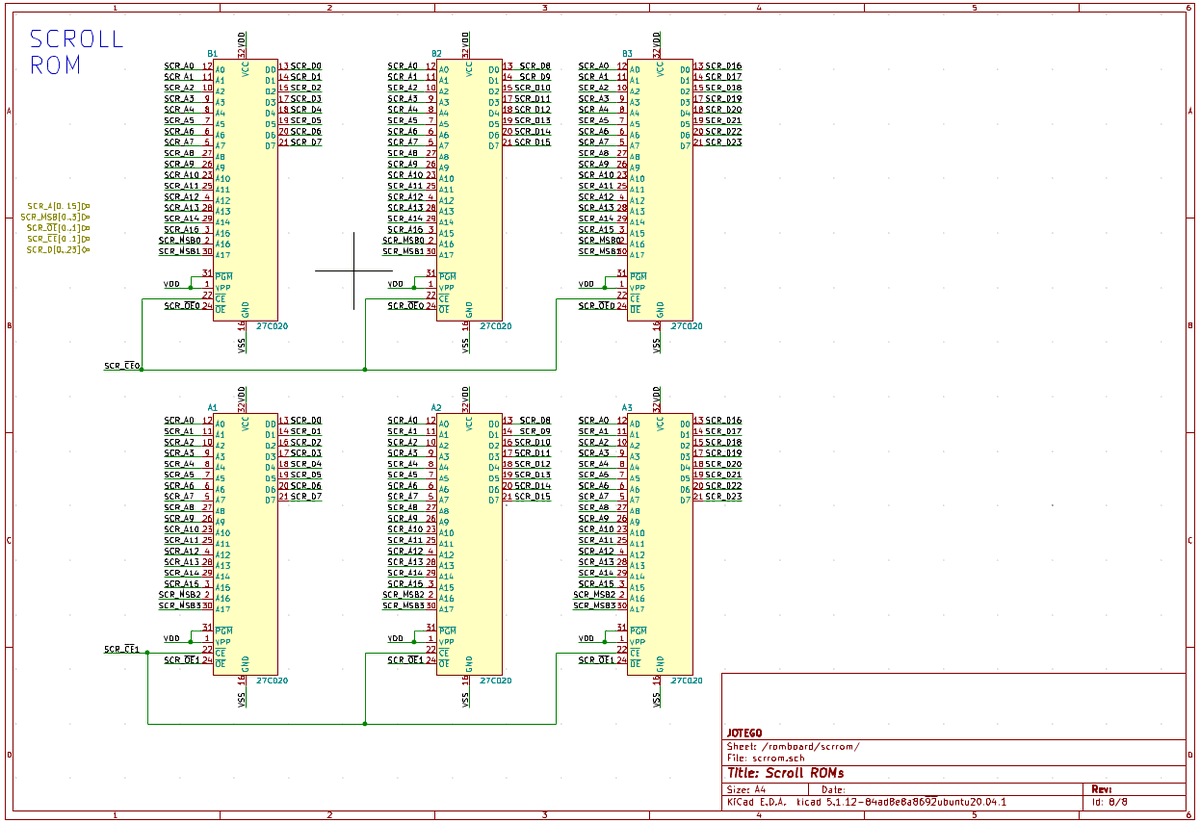Screen dimensions: 1200x823
Task: Select the yellow body of chip A1
Action: pos(246,543)
